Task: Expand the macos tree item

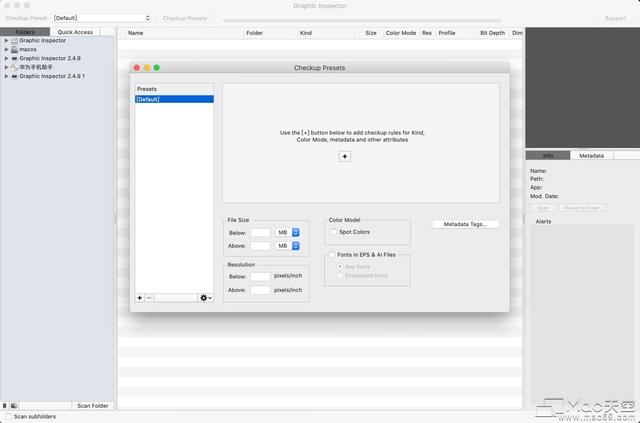Action: pos(6,49)
